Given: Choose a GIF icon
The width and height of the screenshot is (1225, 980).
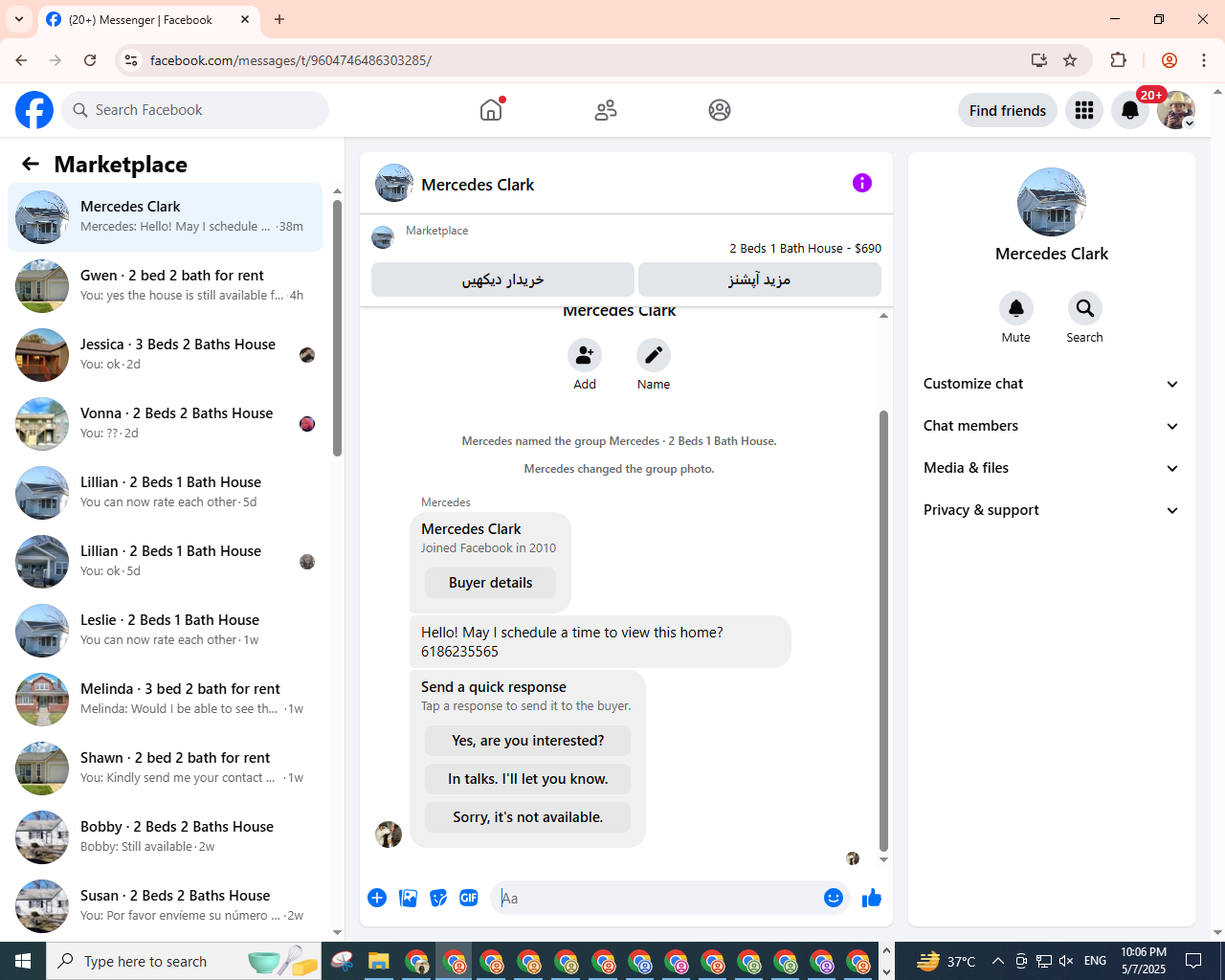Looking at the screenshot, I should click(469, 898).
